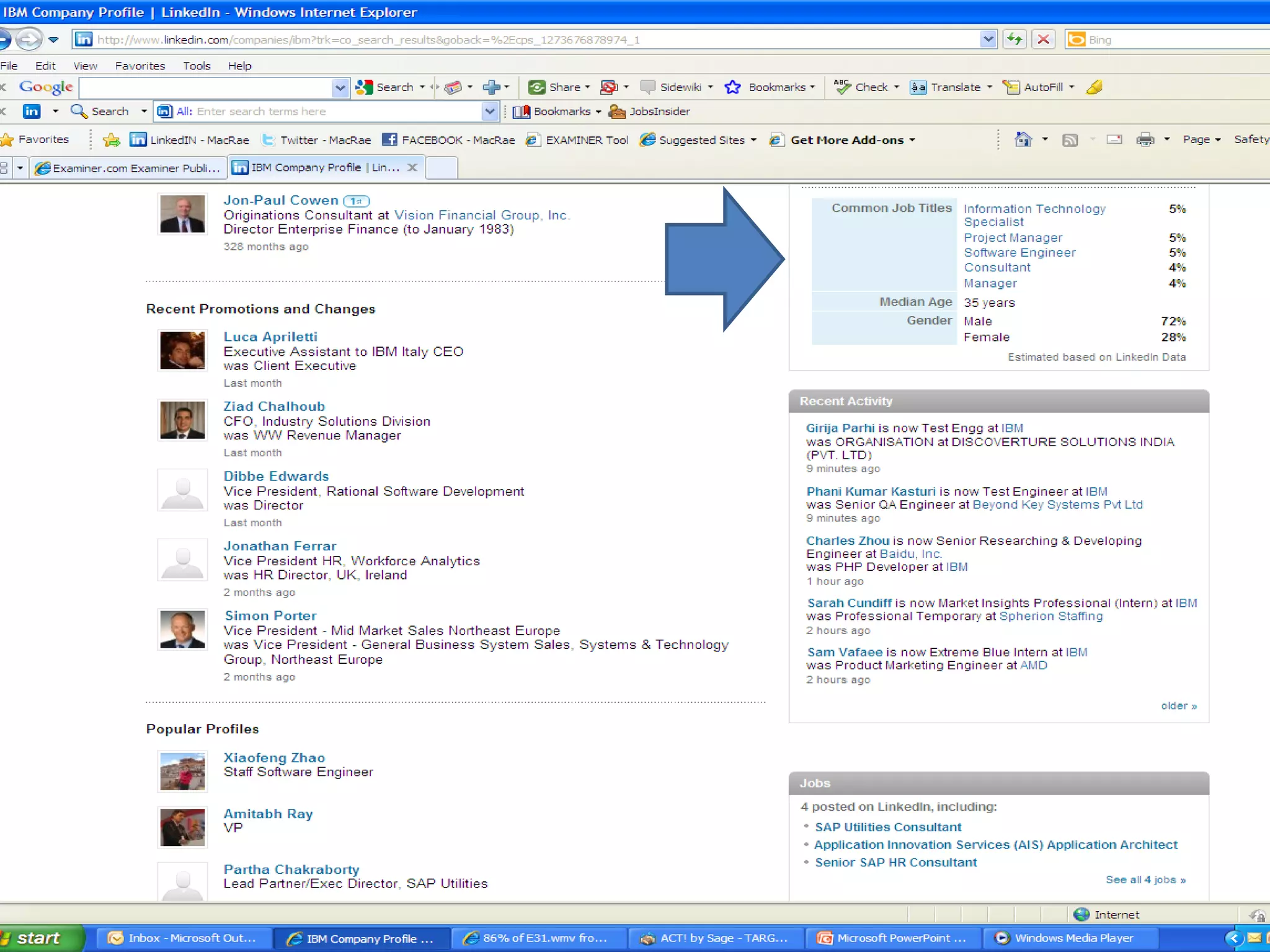Click the JobsInsider icon in LinkedIn toolbar
This screenshot has width=1270, height=952.
[x=616, y=112]
